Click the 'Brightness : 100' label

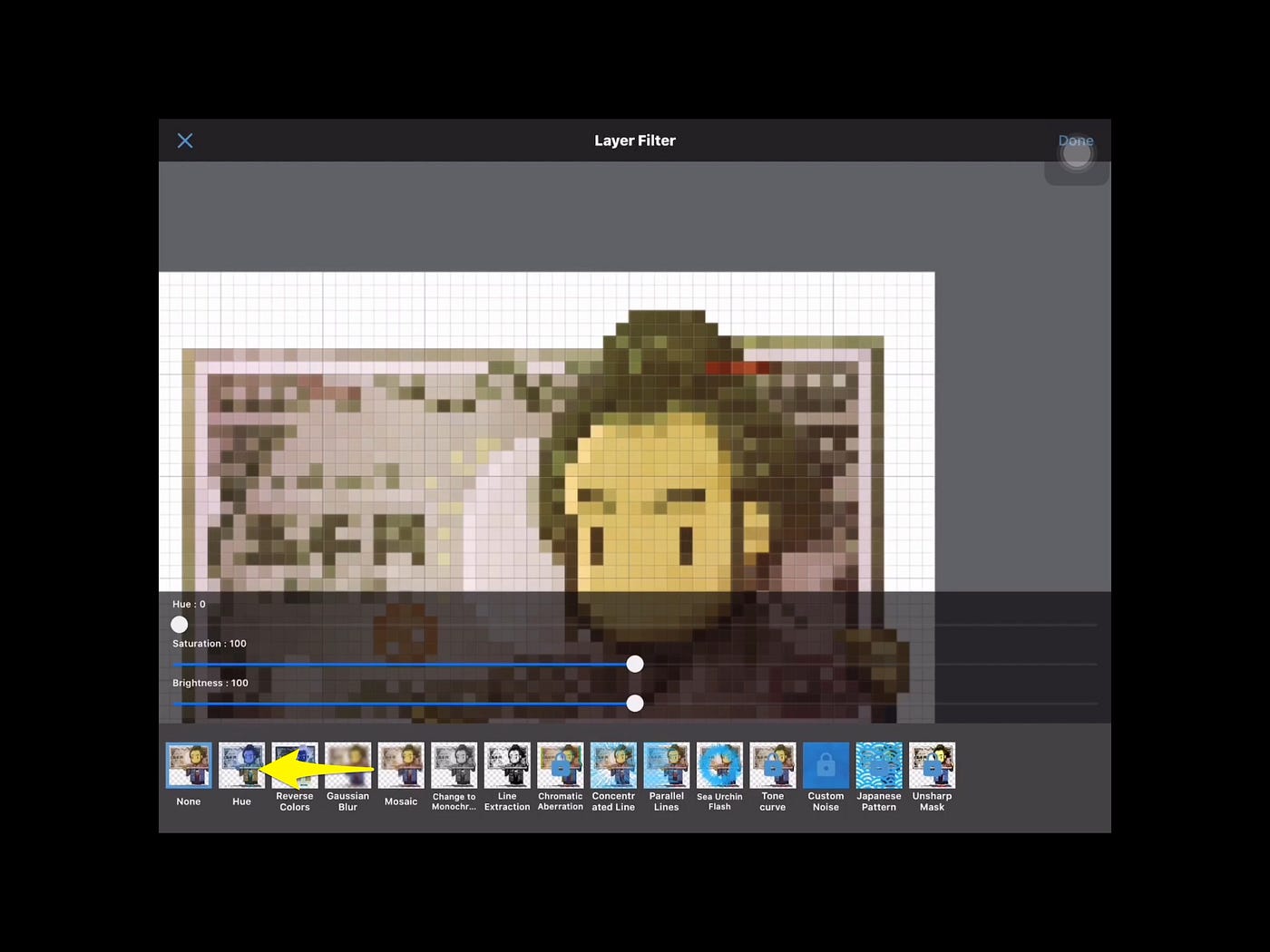tap(210, 683)
